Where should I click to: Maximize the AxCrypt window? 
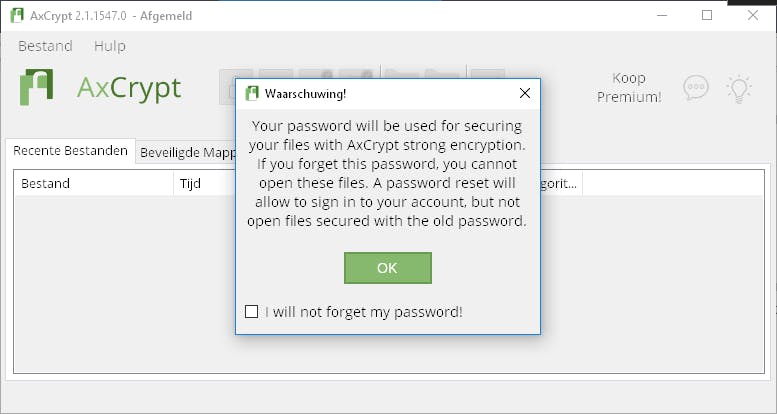[707, 15]
